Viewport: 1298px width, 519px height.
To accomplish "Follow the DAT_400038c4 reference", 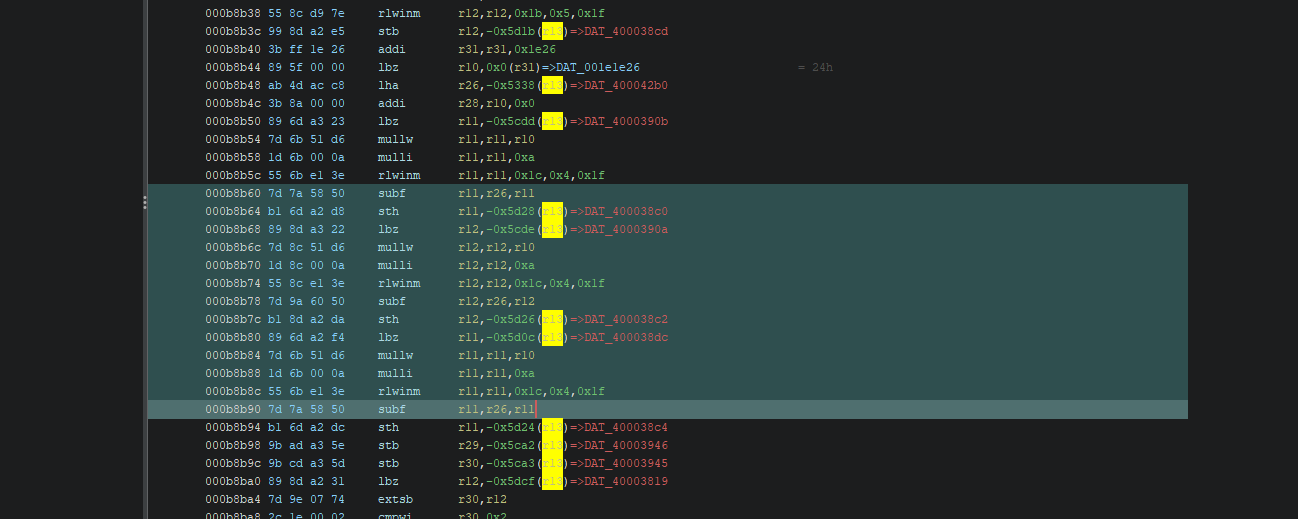I will click(626, 428).
